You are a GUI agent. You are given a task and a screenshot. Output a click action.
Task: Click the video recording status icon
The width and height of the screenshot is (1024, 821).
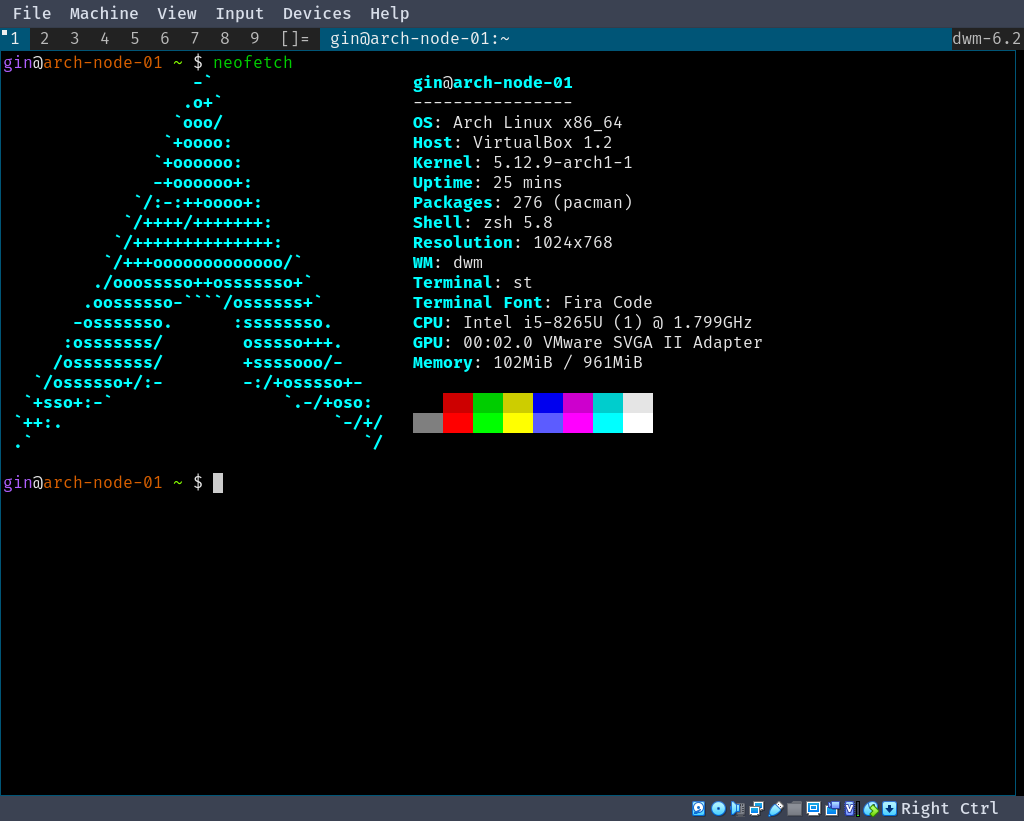pos(832,808)
